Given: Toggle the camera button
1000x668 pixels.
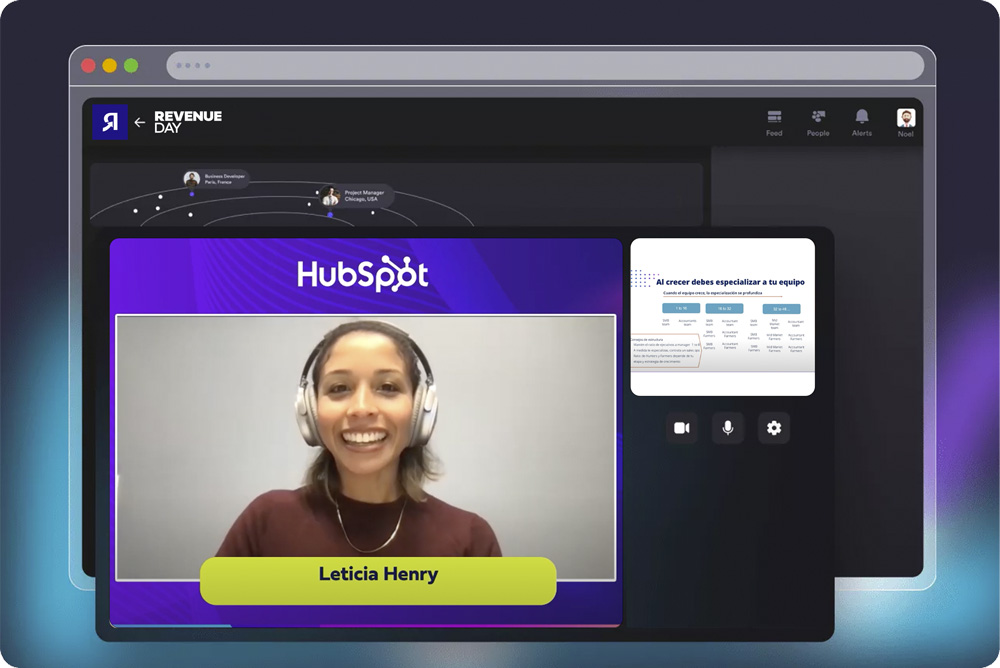Looking at the screenshot, I should pyautogui.click(x=682, y=427).
